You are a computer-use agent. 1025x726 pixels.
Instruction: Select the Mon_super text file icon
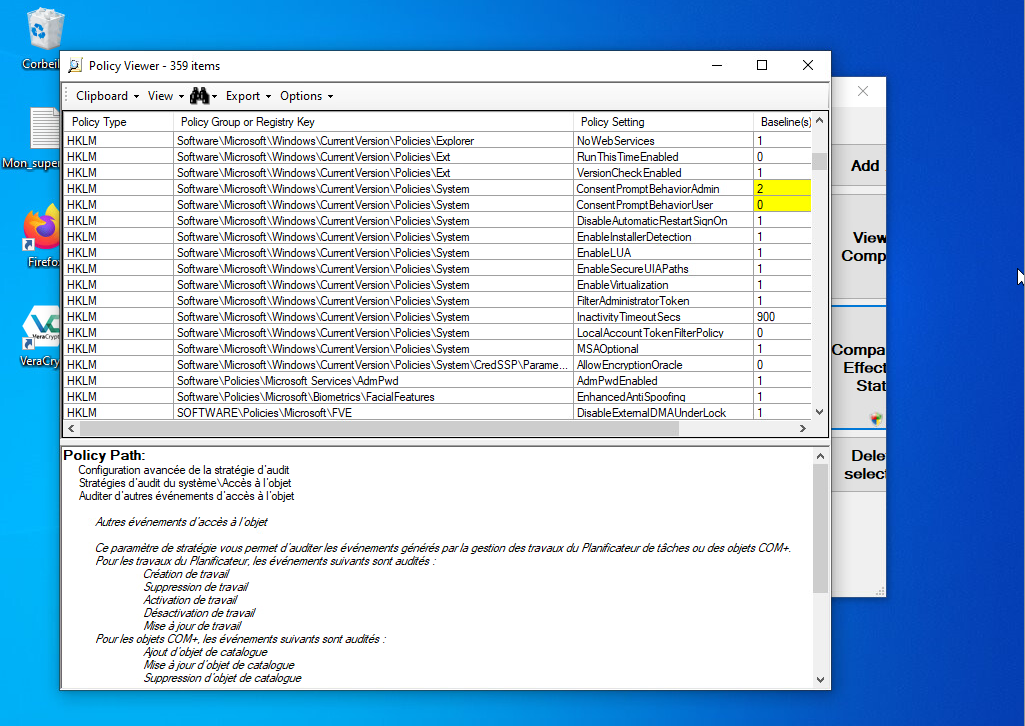[x=45, y=130]
